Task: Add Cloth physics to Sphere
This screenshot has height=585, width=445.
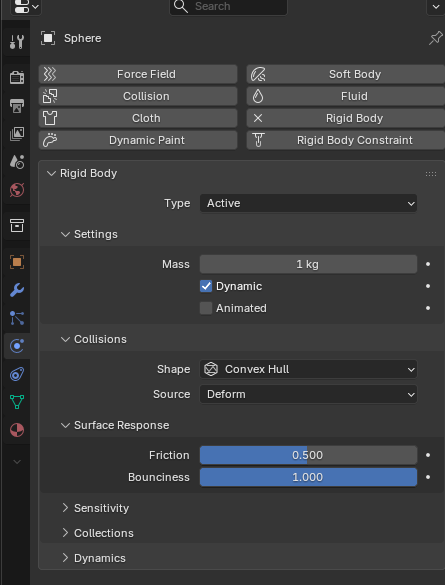Action: 138,118
